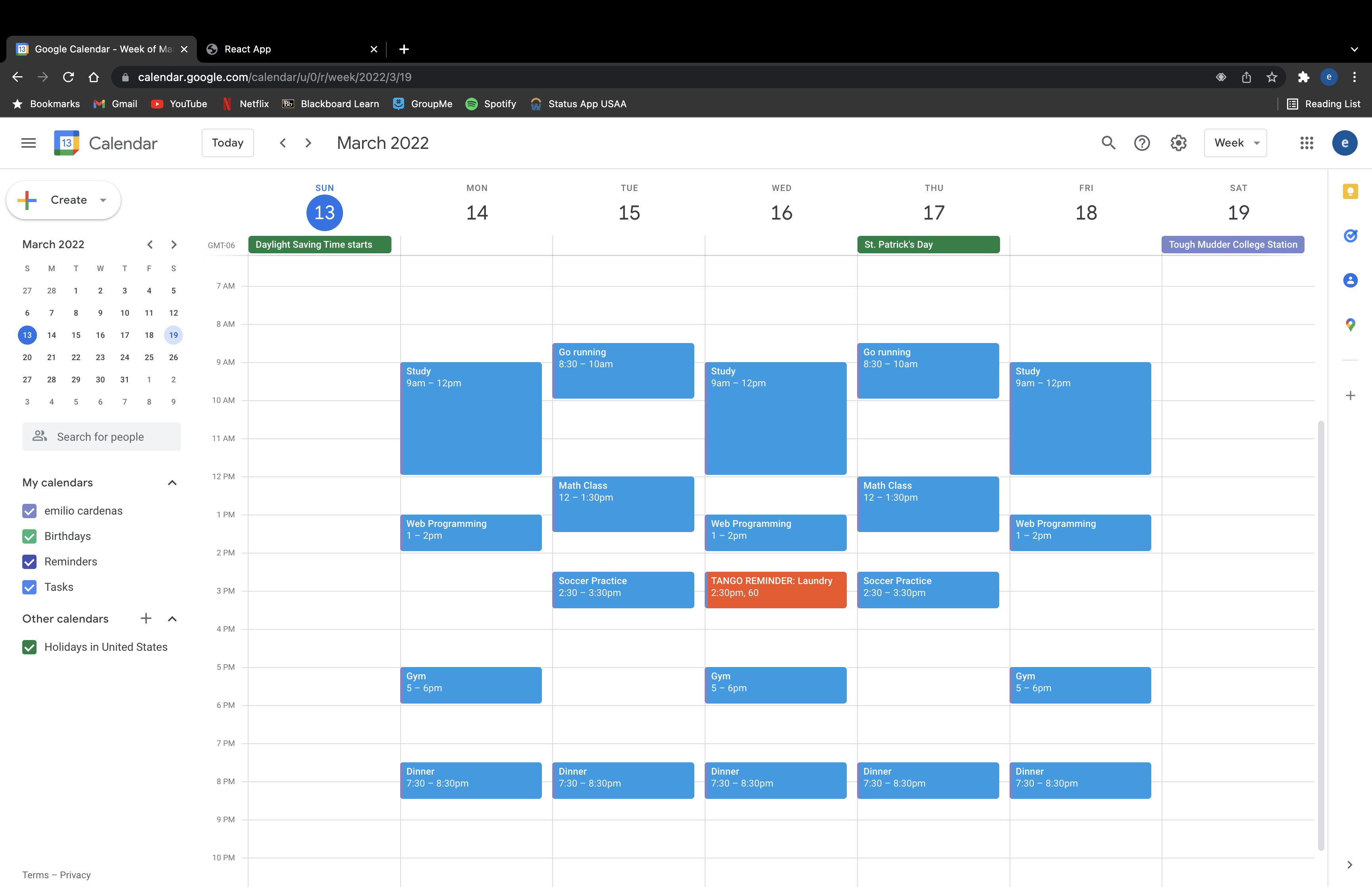Toggle the main menu hamburger icon
Viewport: 1372px width, 887px height.
pos(28,143)
